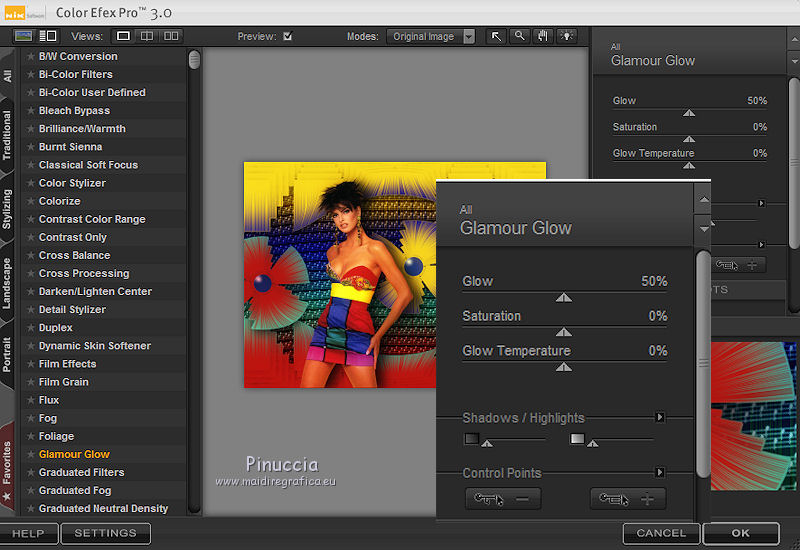Click the OK button
This screenshot has height=550, width=800.
point(740,533)
